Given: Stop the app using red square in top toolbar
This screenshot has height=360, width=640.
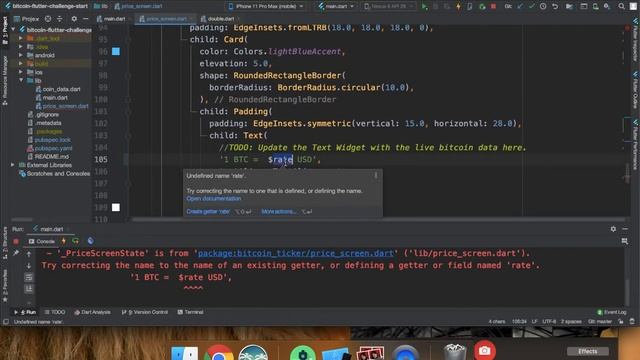Looking at the screenshot, I should tap(493, 7).
